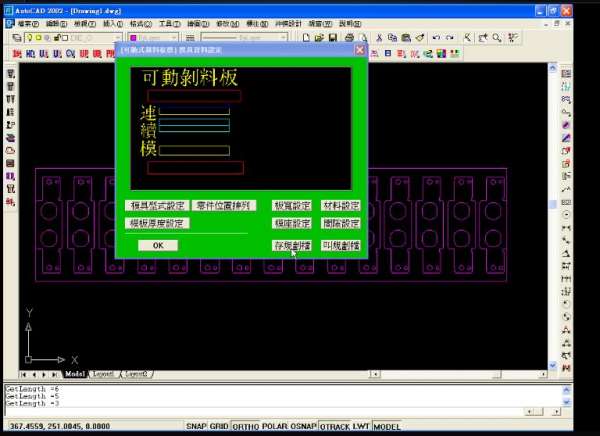Image resolution: width=600 pixels, height=436 pixels.
Task: Toggle ORTHO mode in the status bar
Action: click(245, 426)
